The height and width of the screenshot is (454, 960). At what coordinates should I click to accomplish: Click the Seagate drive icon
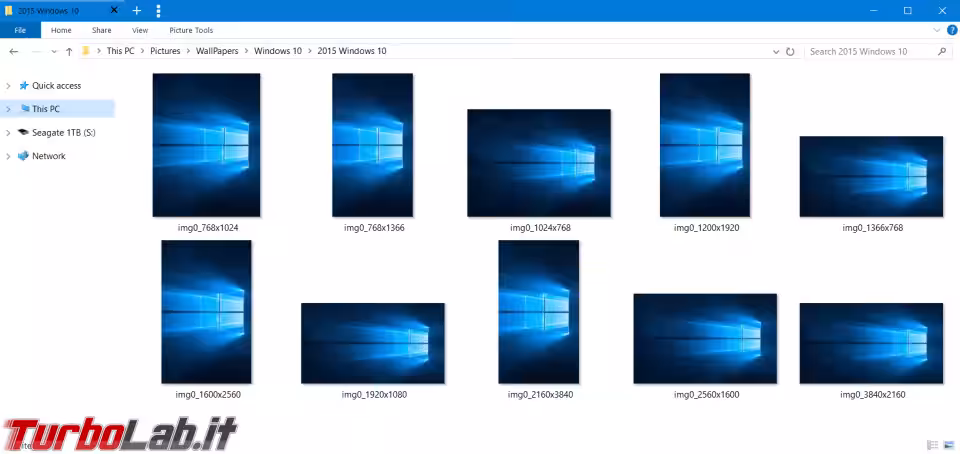(24, 132)
